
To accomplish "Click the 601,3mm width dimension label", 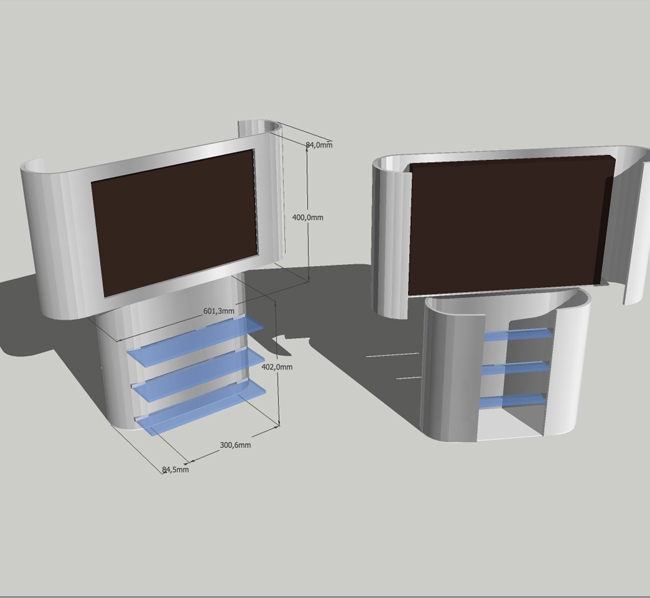I will 219,310.
